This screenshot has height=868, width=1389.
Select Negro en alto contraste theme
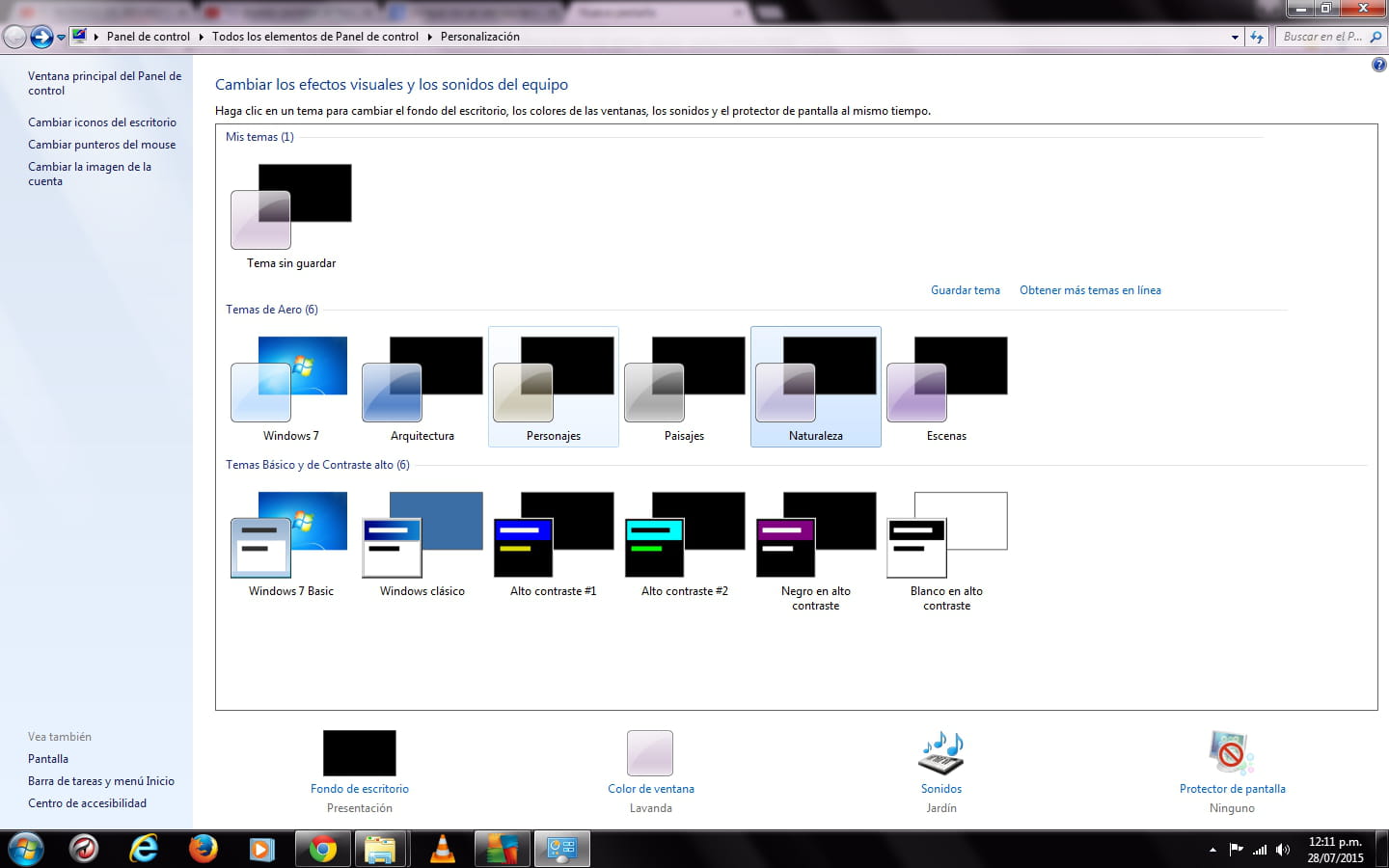coord(816,552)
